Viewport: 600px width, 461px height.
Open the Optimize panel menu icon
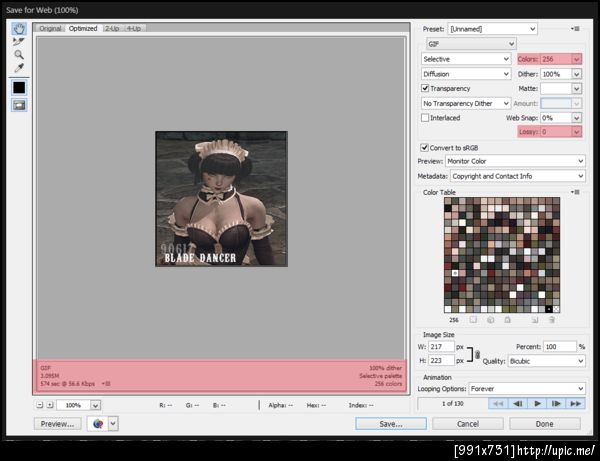click(575, 29)
